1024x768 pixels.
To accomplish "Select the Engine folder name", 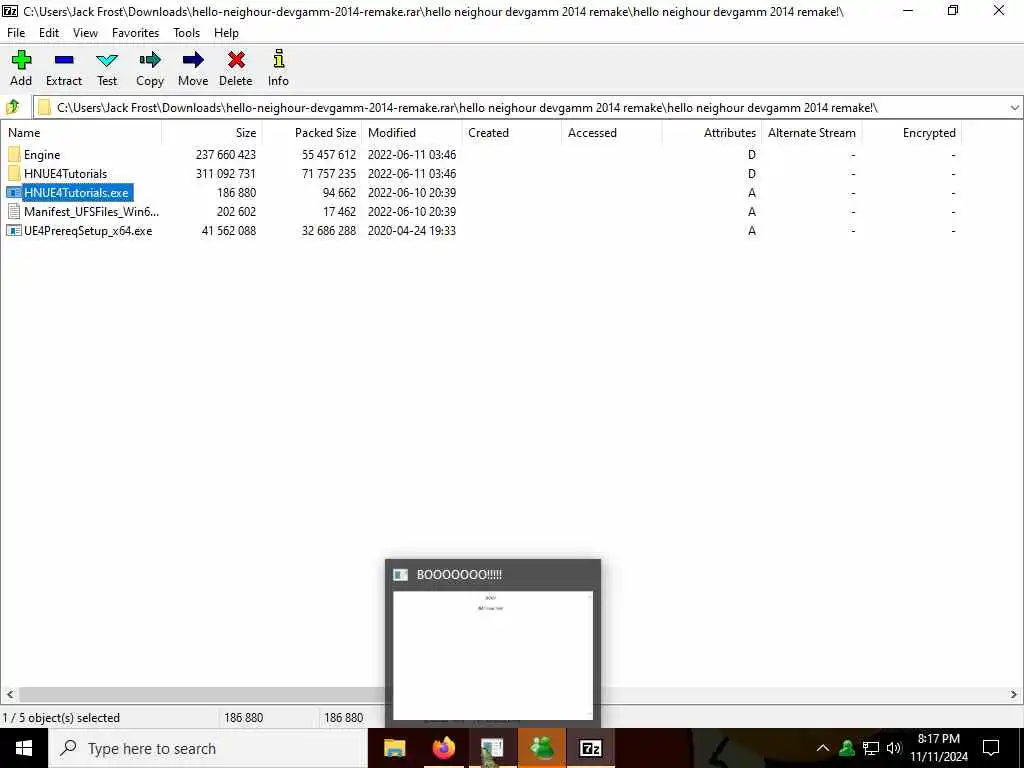I will pos(42,155).
